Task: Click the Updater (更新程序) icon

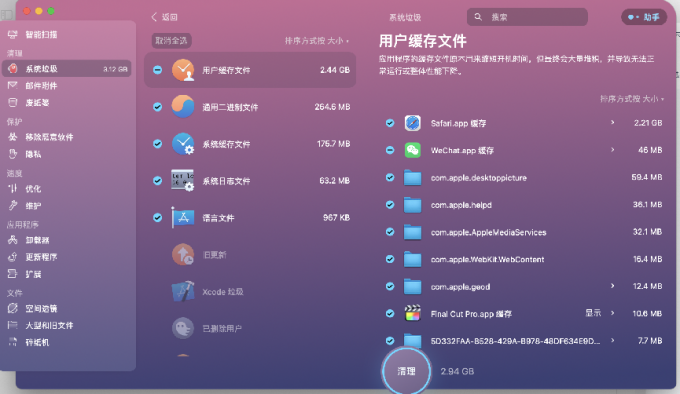Action: pos(13,257)
